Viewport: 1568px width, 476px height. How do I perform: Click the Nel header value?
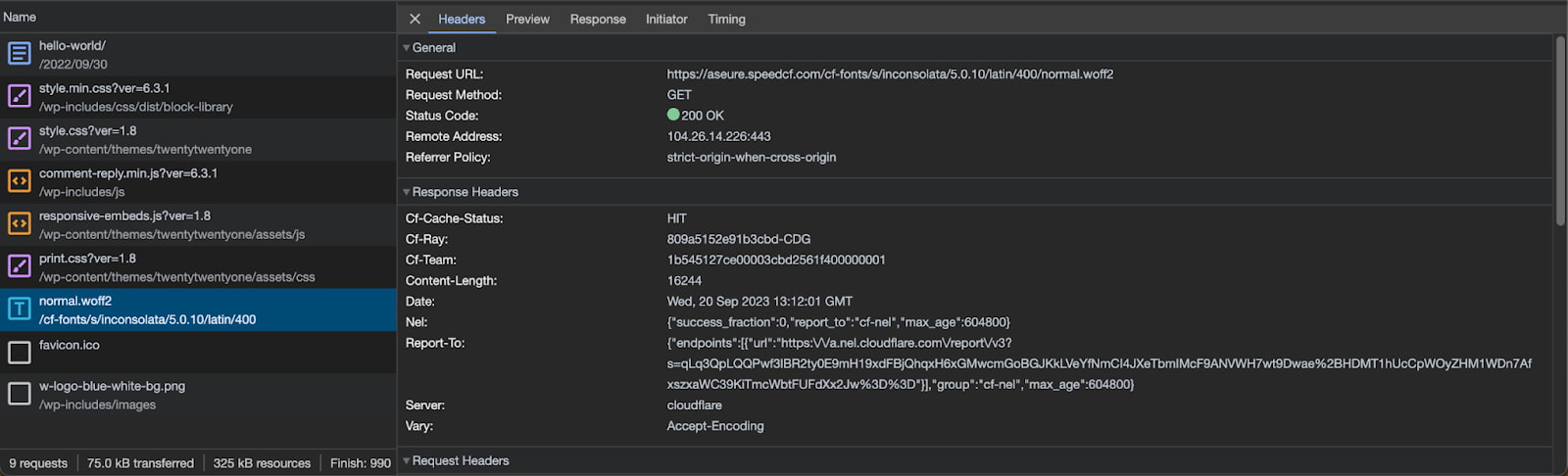(838, 322)
